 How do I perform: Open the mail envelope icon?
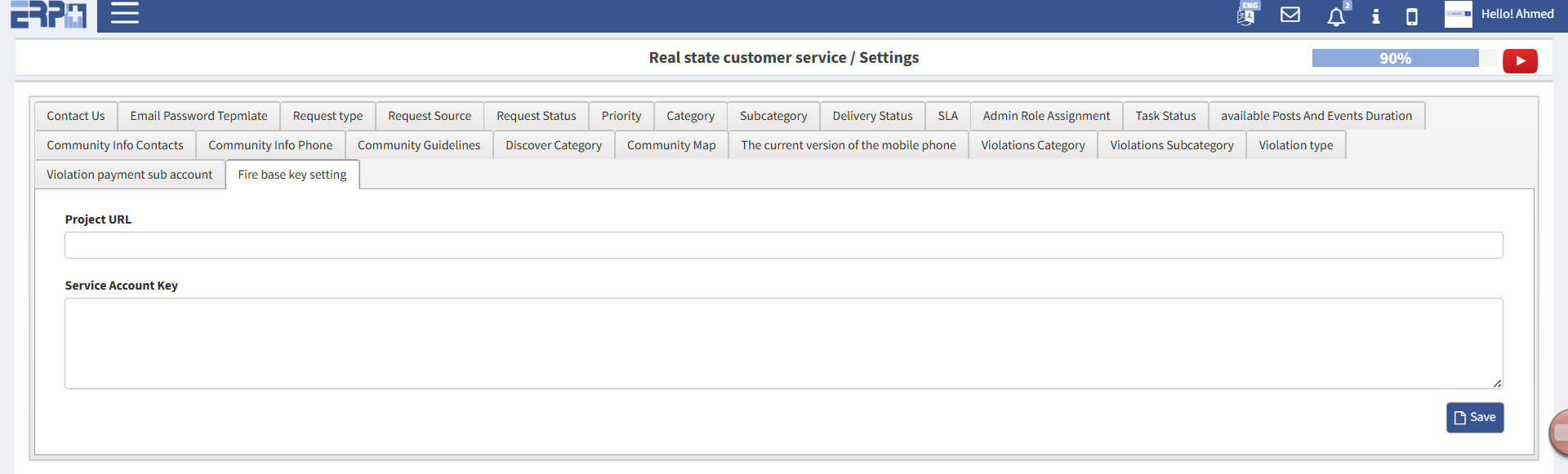pyautogui.click(x=1290, y=15)
